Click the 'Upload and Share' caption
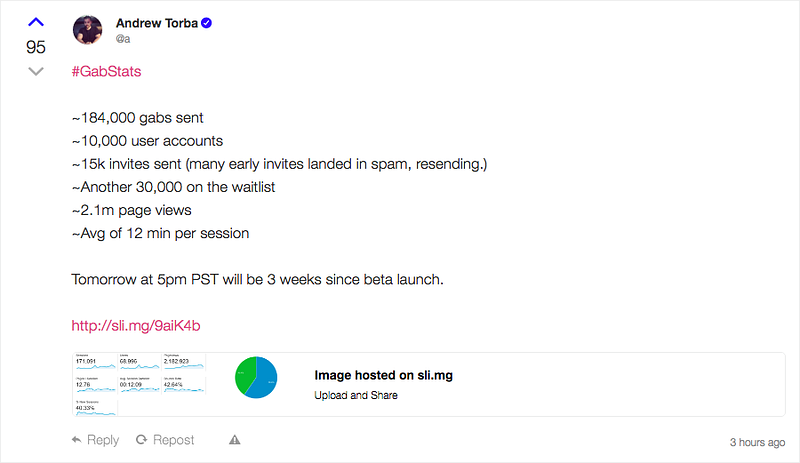This screenshot has height=463, width=800. pos(356,396)
